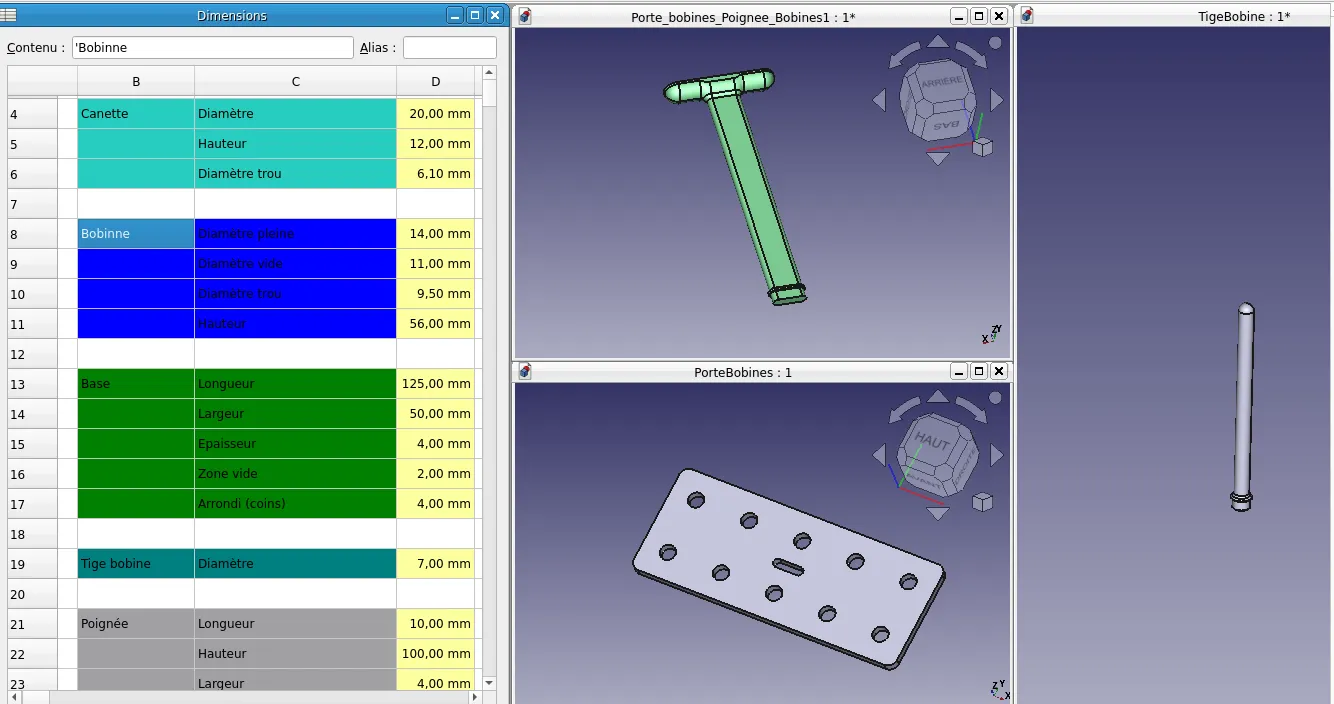
Task: Click the FreeCAD icon in the PorteBobines title bar
Action: pyautogui.click(x=525, y=372)
